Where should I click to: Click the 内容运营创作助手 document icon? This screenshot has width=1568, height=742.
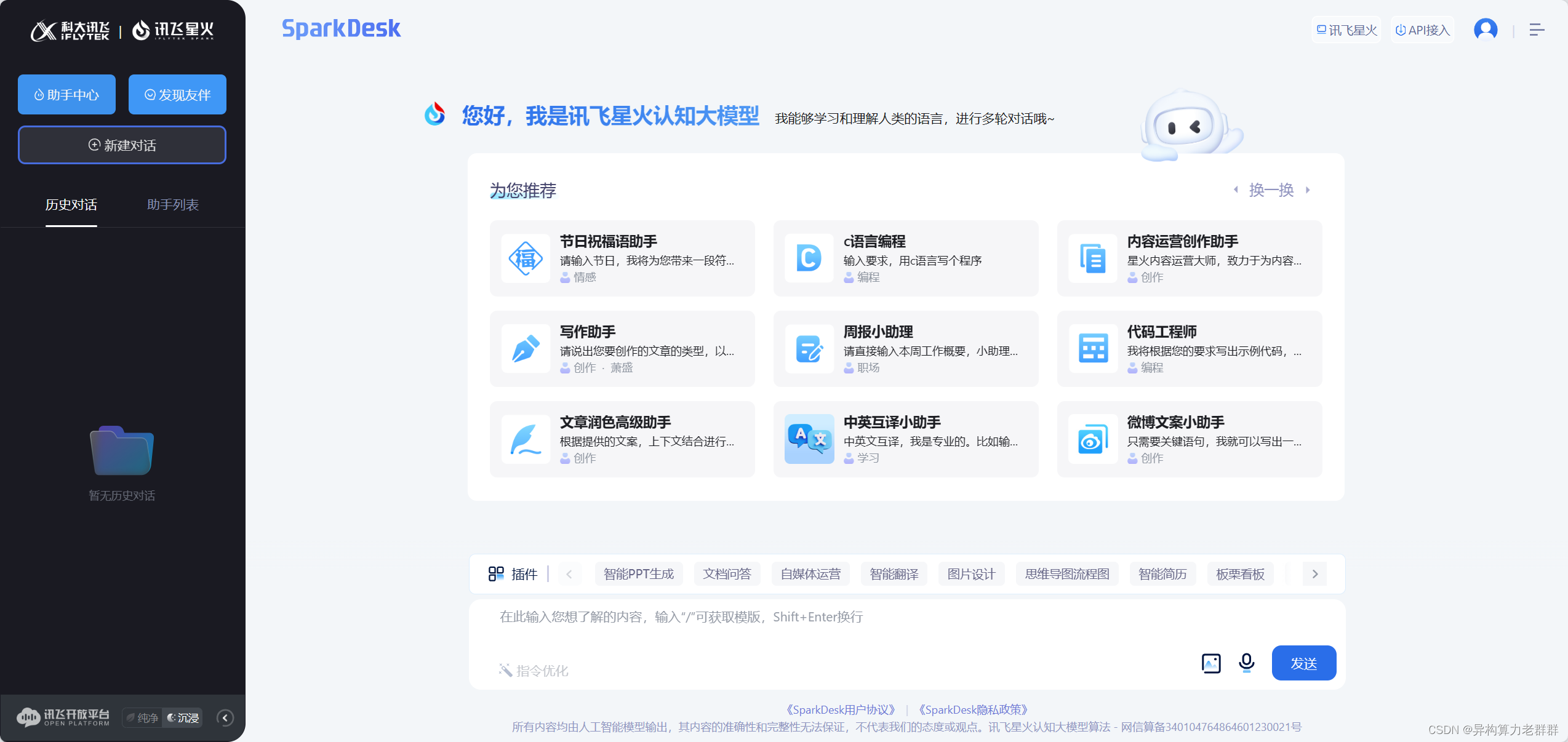(1093, 258)
